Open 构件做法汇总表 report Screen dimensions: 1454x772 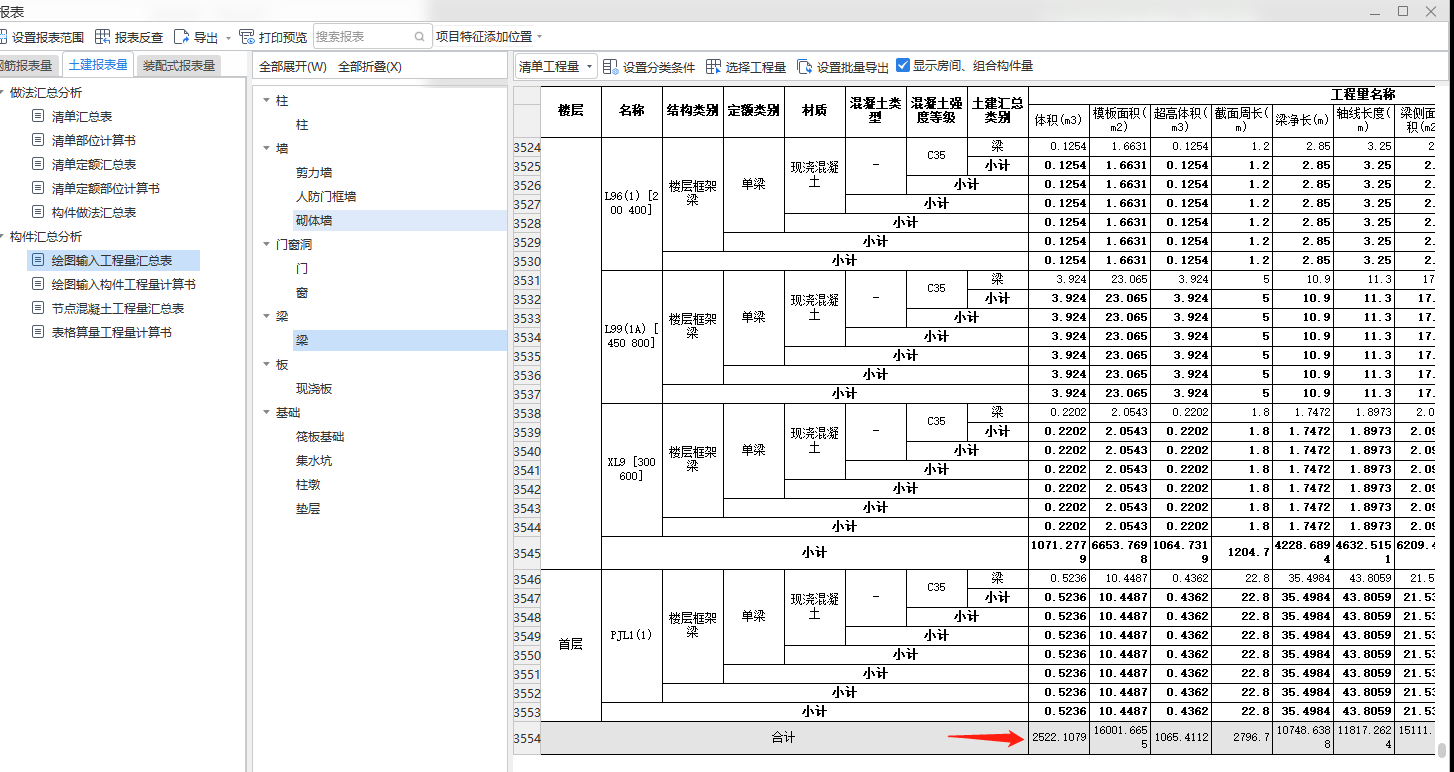(x=94, y=212)
